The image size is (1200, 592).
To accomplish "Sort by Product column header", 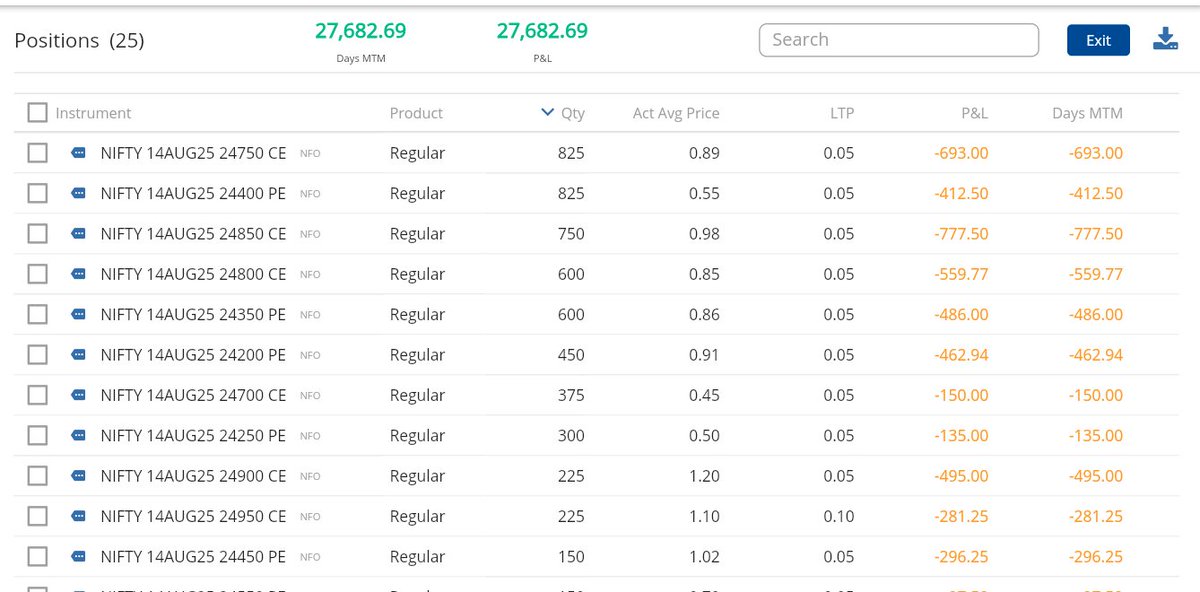I will coord(416,113).
